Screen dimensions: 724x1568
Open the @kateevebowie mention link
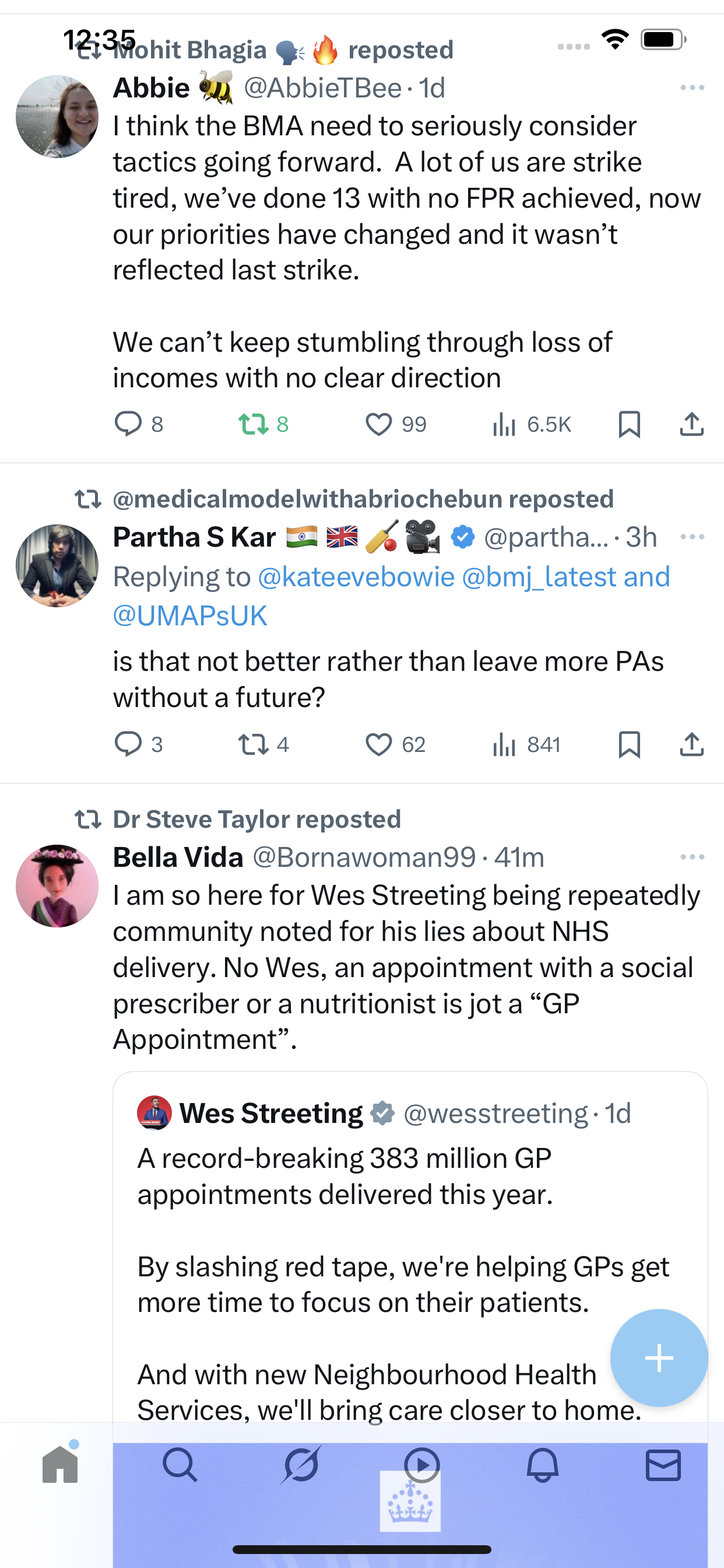[x=357, y=577]
